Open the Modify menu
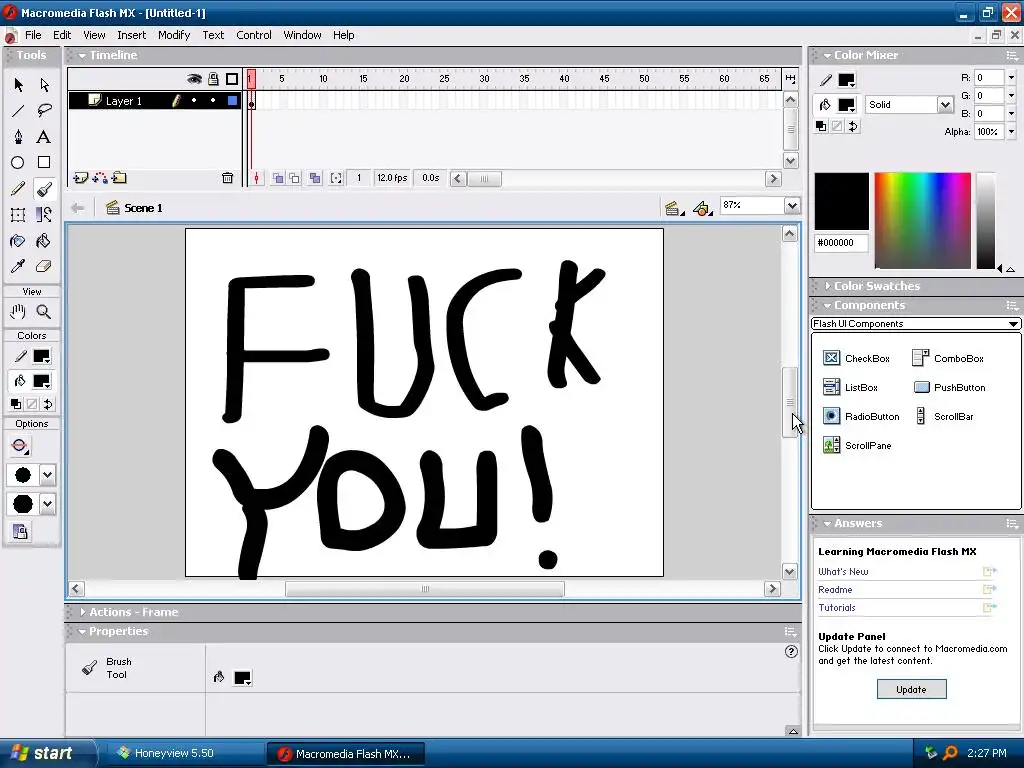 pos(174,35)
